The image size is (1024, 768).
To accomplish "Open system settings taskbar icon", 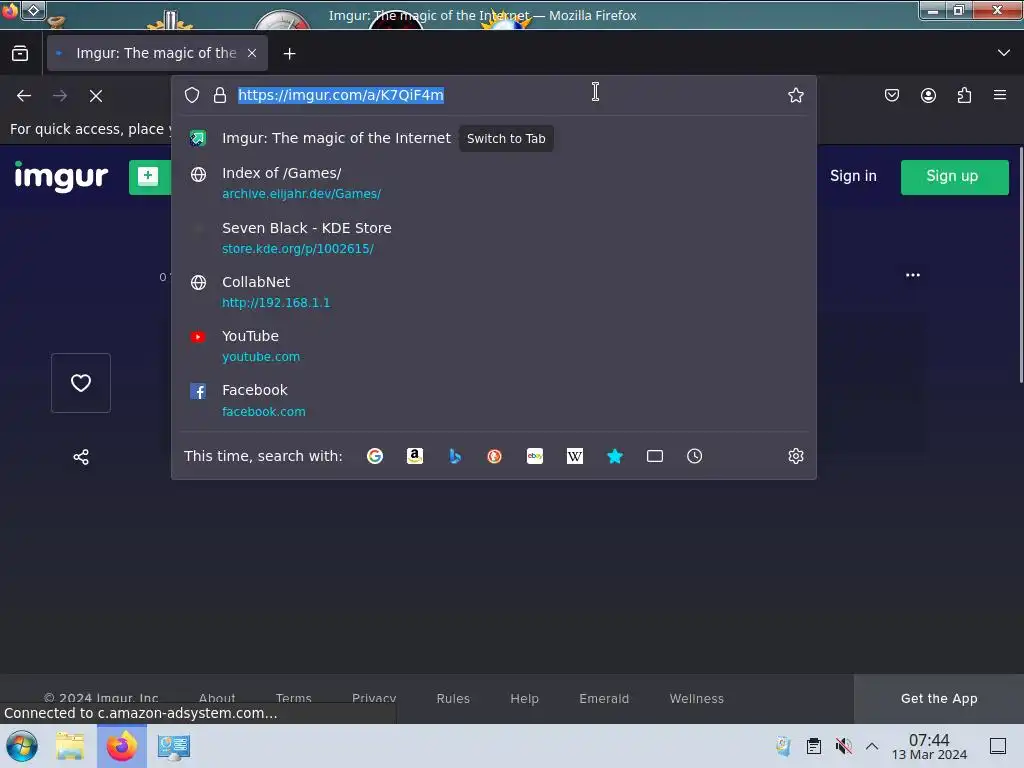I will point(174,746).
